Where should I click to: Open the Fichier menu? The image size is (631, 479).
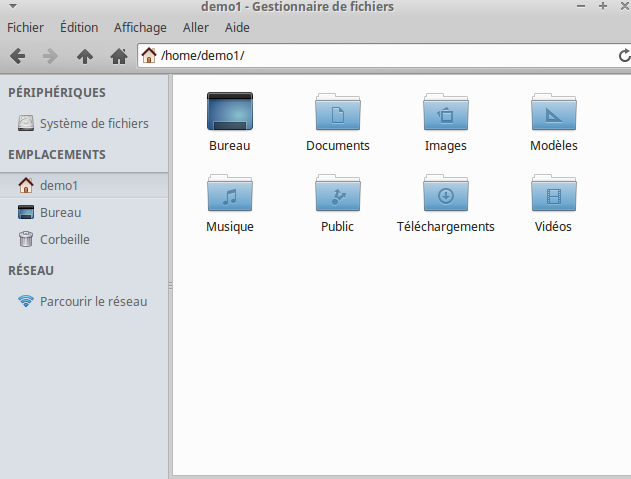click(25, 27)
